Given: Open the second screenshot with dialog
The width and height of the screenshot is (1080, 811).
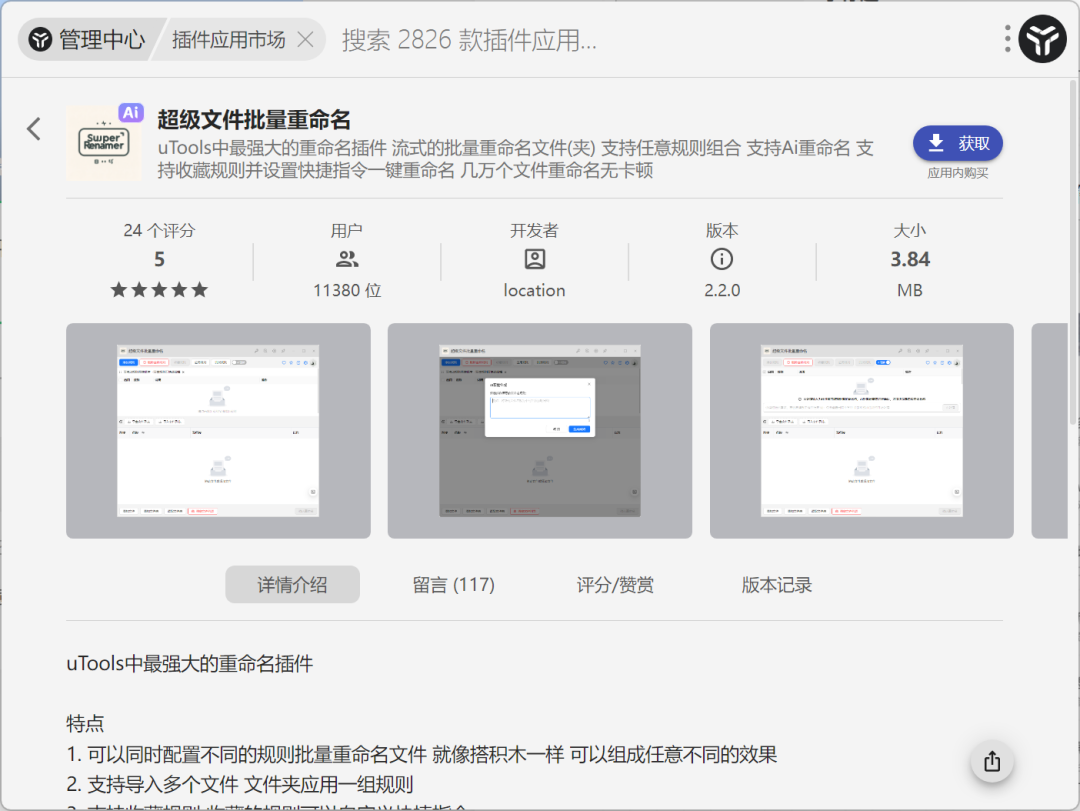Looking at the screenshot, I should coord(540,431).
